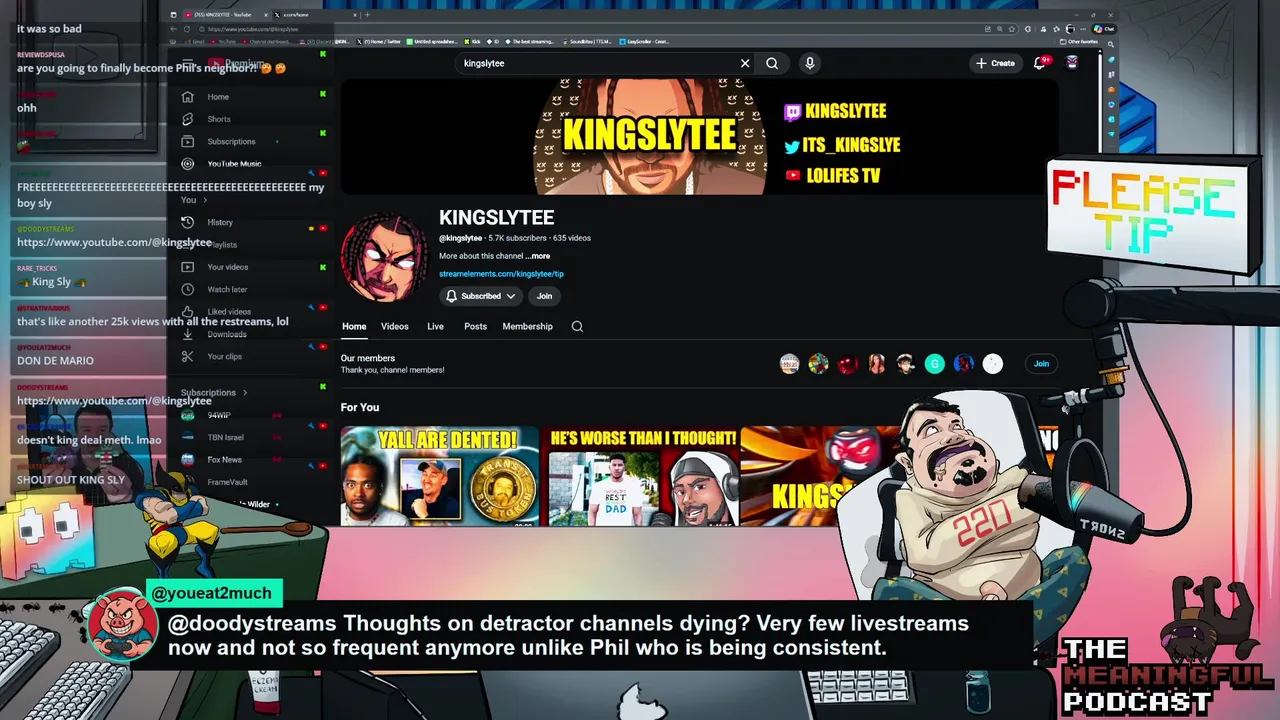Open the YouTube notifications bell

[x=1041, y=62]
